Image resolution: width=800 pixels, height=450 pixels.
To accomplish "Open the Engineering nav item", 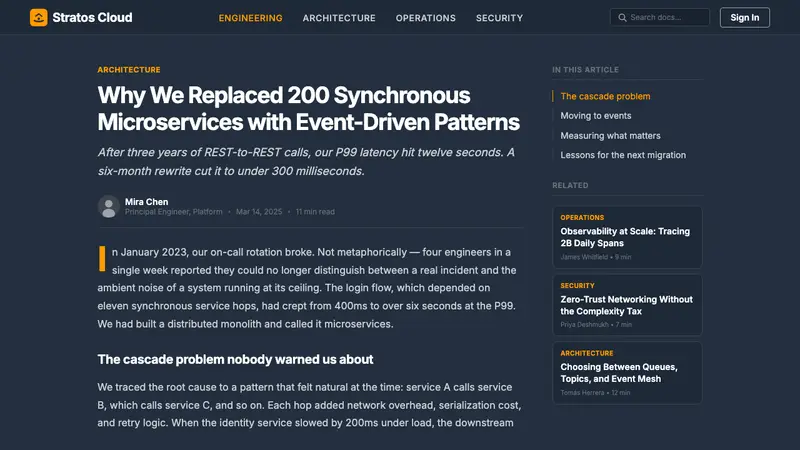I will [x=251, y=18].
